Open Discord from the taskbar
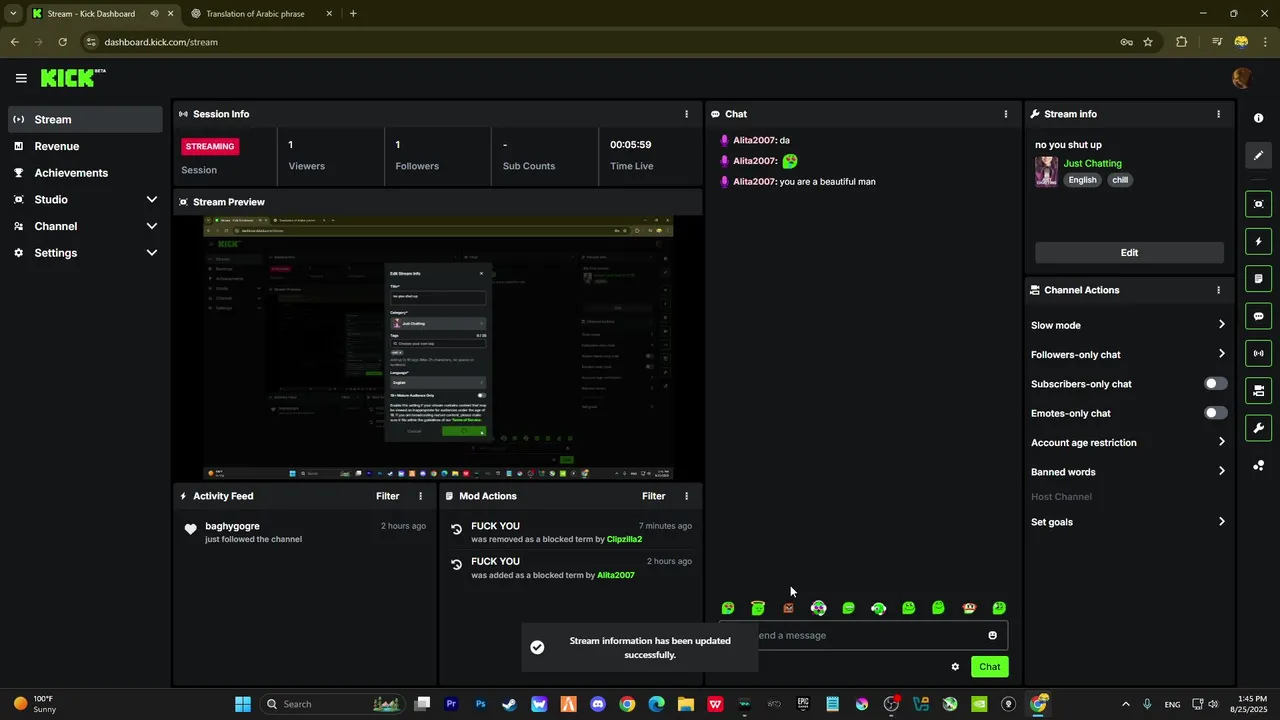 click(598, 704)
